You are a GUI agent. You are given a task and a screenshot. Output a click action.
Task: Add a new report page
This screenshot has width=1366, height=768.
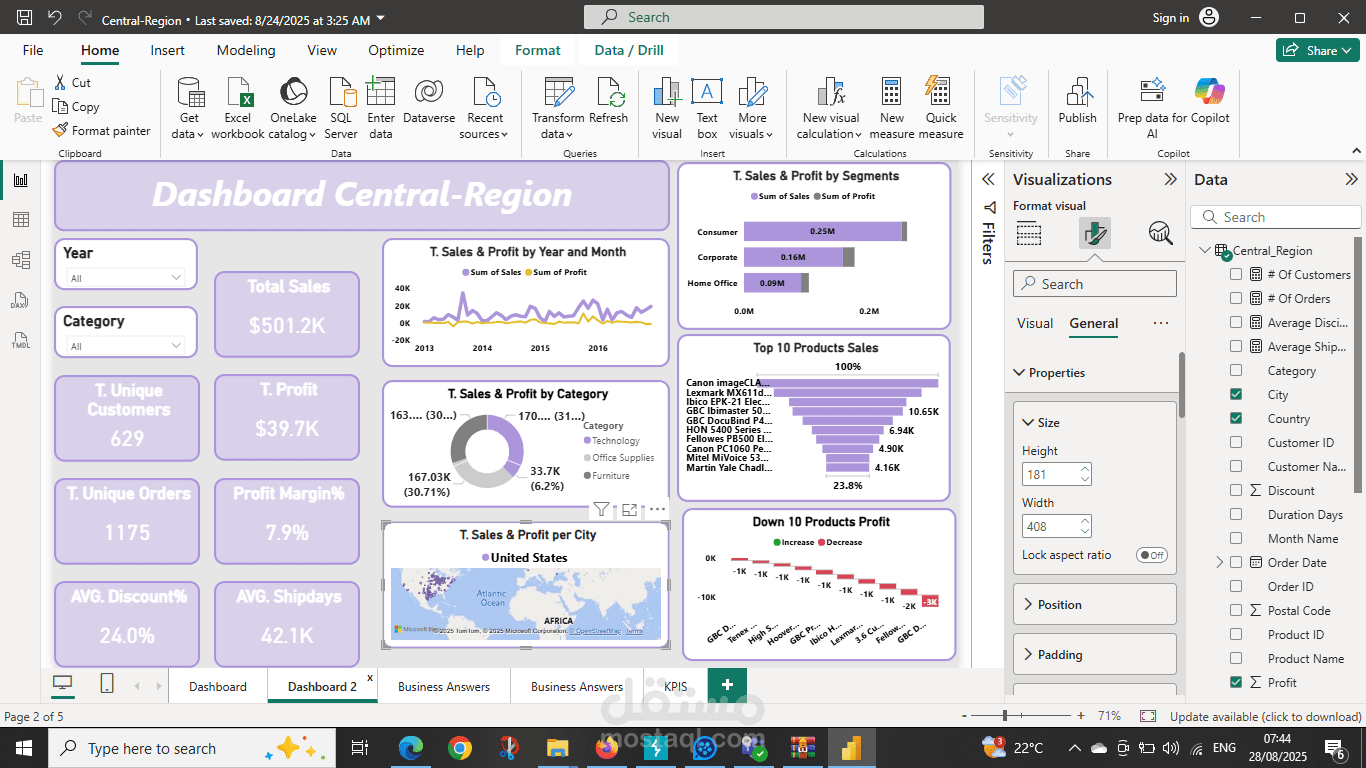pyautogui.click(x=727, y=685)
